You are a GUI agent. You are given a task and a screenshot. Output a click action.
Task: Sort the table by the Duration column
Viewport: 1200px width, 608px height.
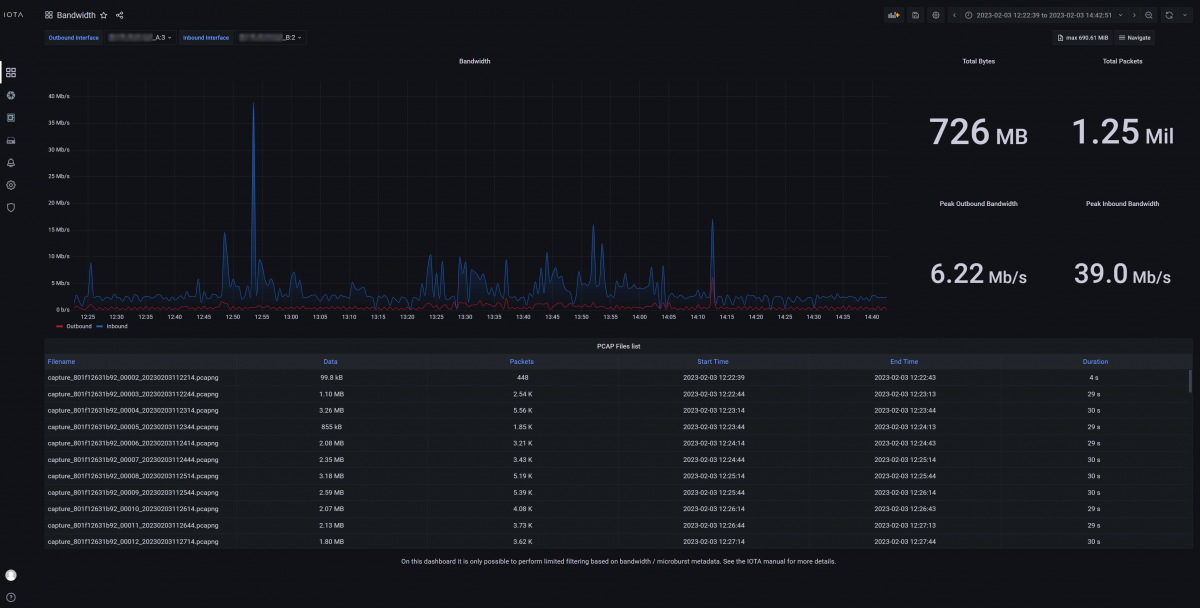[1095, 361]
